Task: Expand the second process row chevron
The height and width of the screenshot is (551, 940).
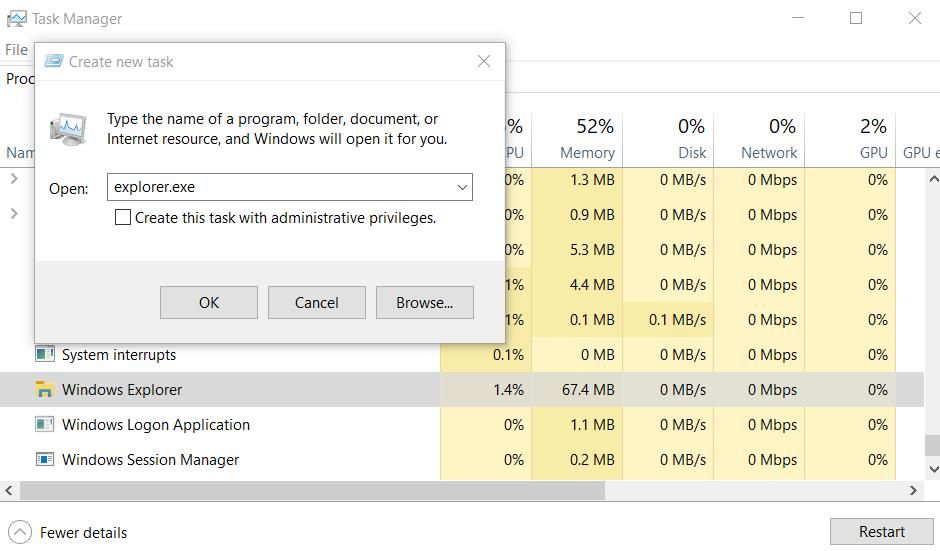Action: click(x=14, y=213)
